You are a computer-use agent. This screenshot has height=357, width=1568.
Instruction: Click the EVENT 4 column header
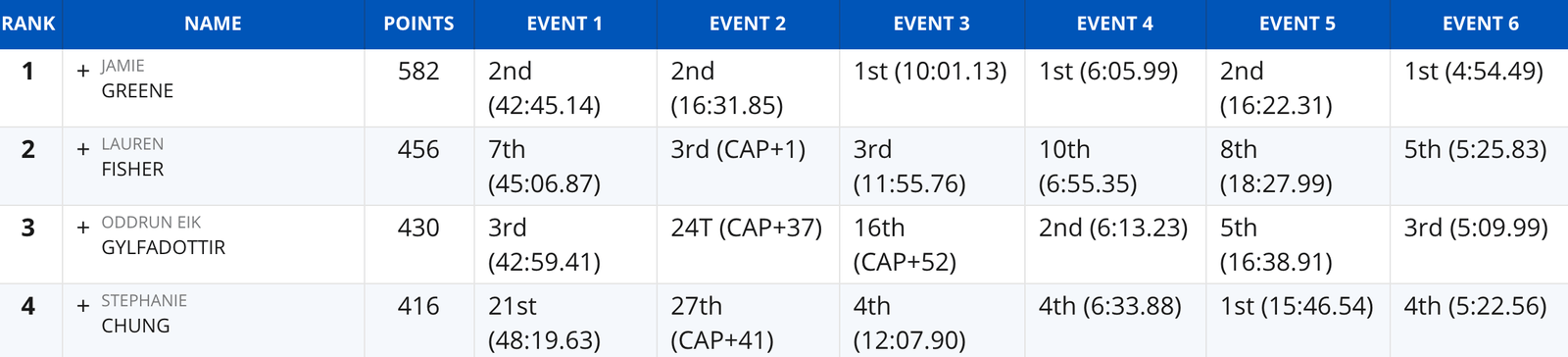pyautogui.click(x=1114, y=24)
